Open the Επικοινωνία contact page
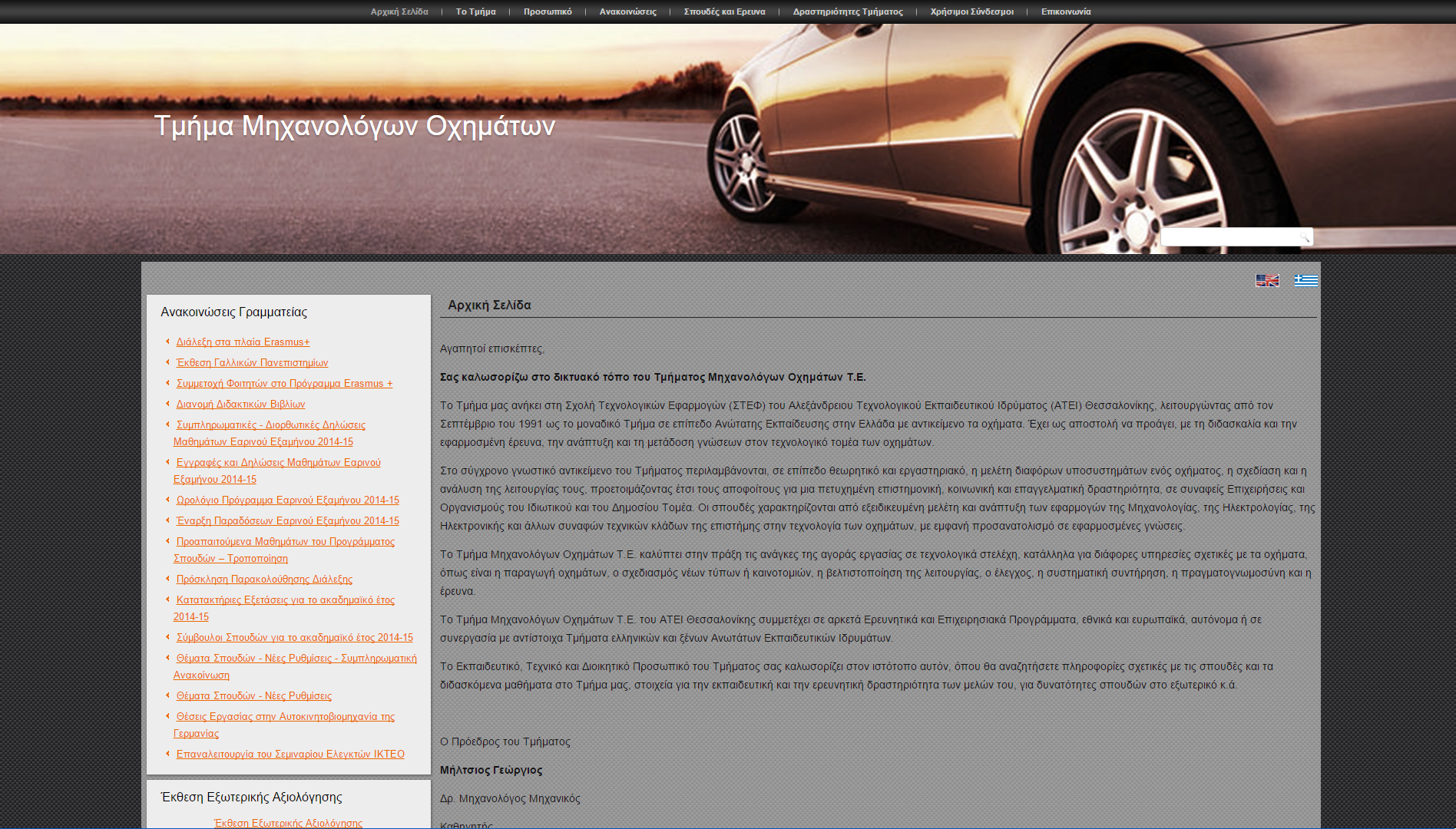 pos(1065,12)
